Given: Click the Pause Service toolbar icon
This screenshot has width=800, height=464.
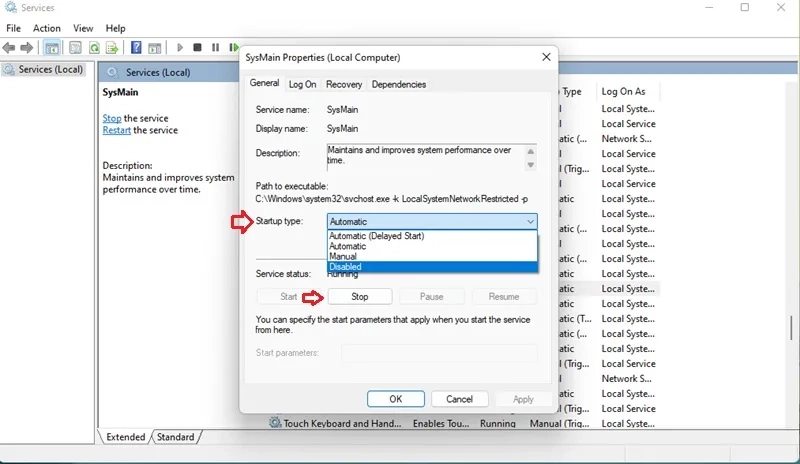Looking at the screenshot, I should click(215, 47).
